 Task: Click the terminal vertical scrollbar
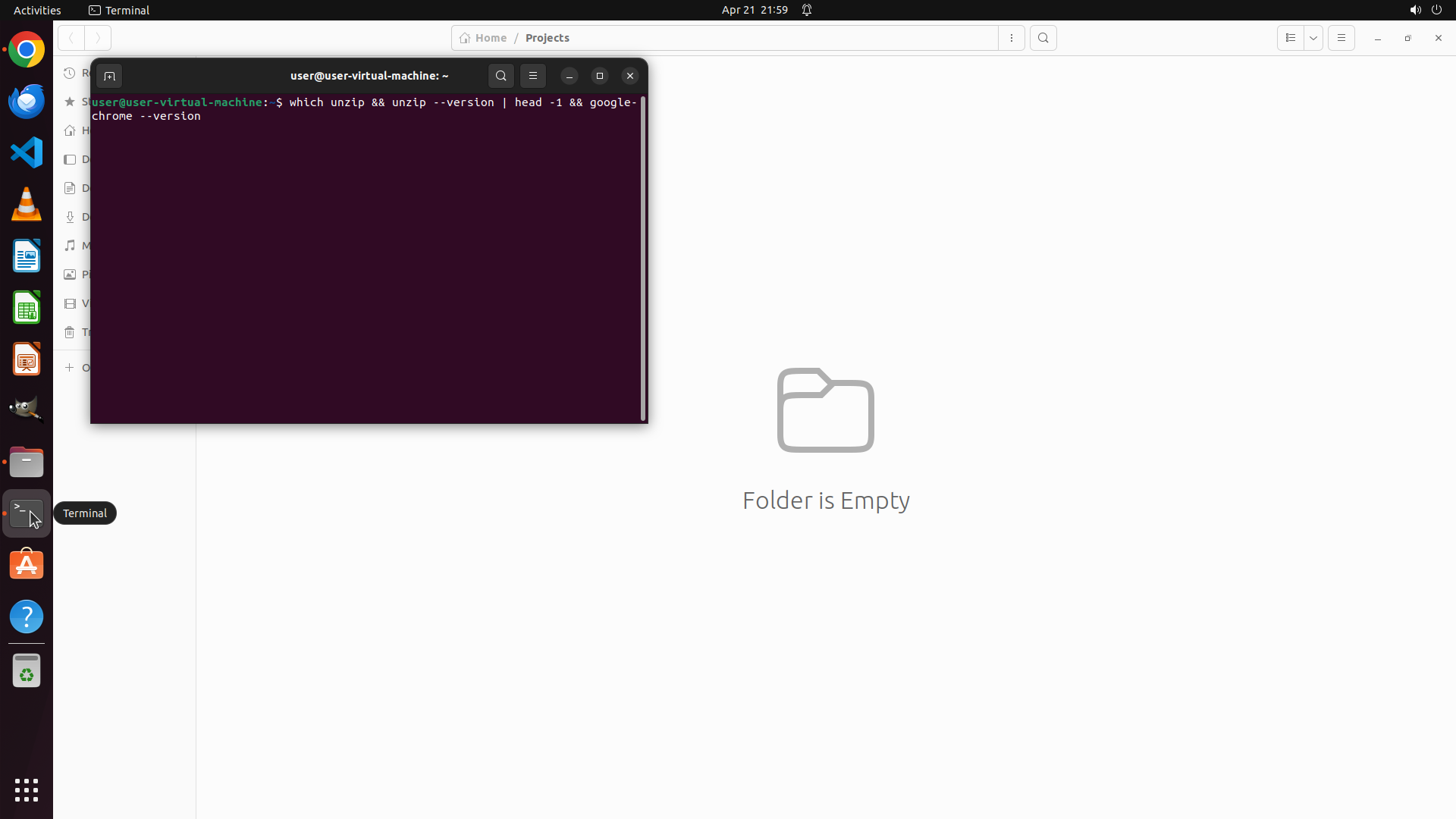pos(643,258)
